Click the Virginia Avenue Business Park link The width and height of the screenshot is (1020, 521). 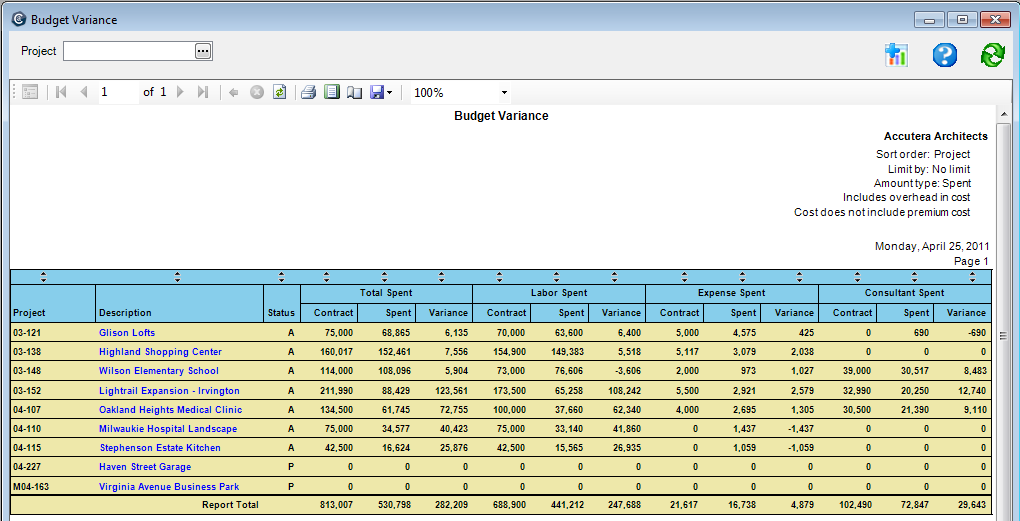tap(169, 487)
